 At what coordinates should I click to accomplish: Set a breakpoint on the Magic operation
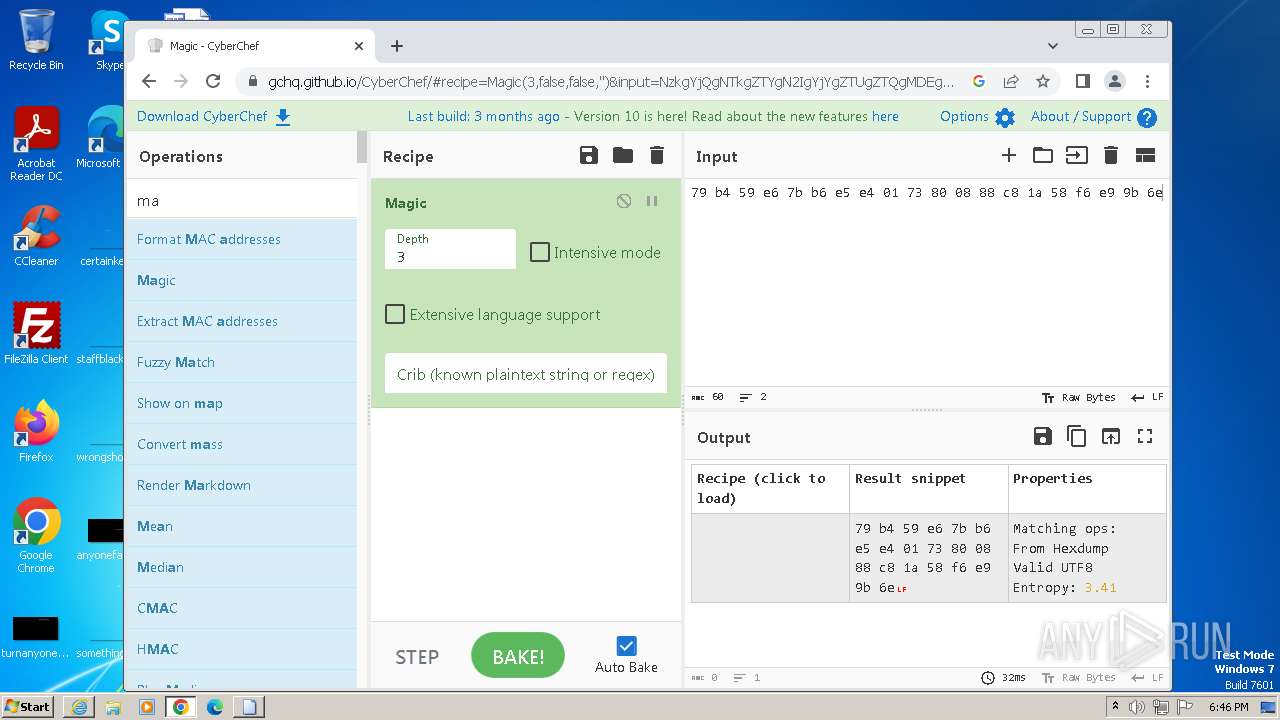pyautogui.click(x=652, y=201)
